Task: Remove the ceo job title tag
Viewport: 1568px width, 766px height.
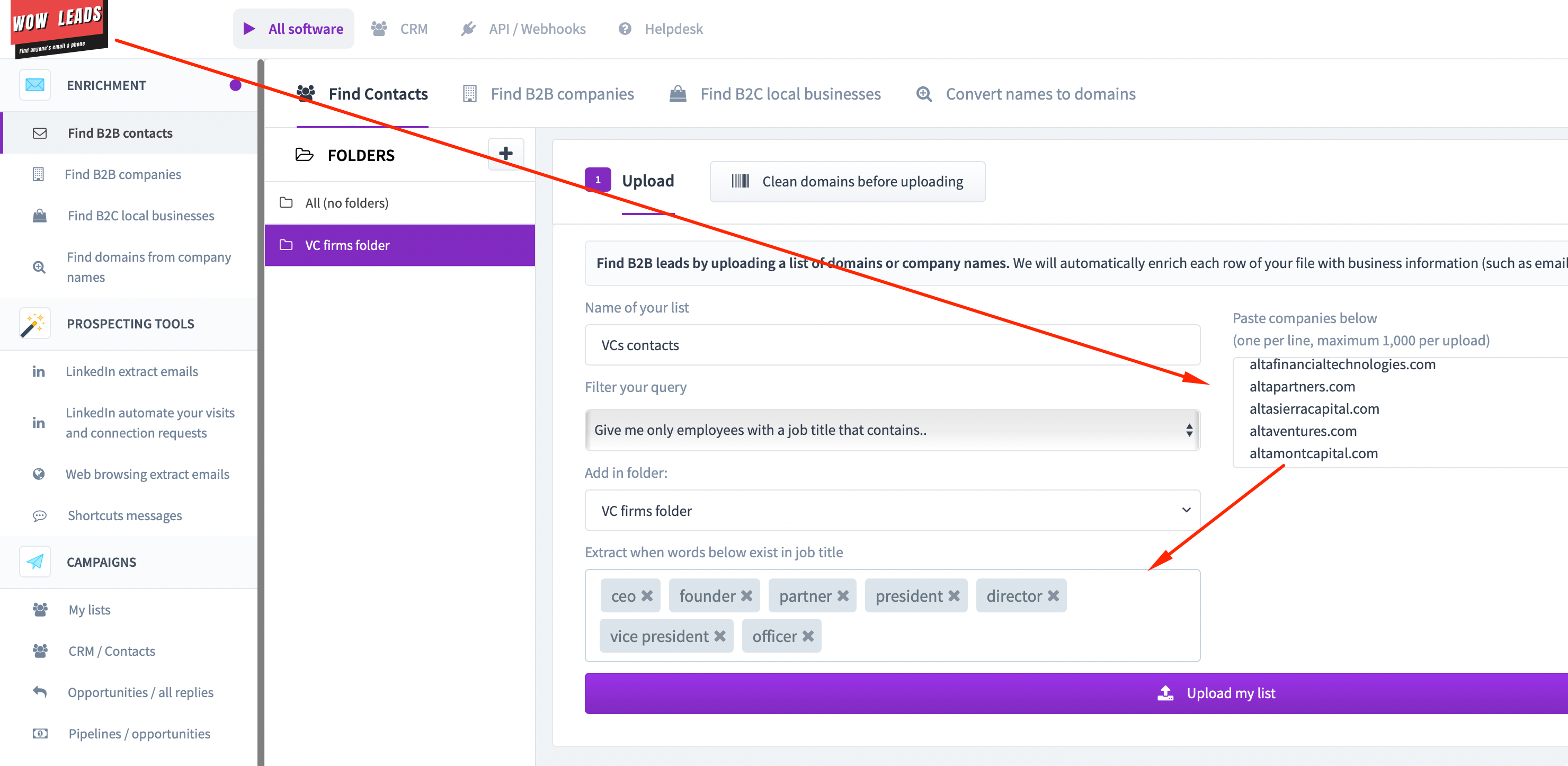Action: point(646,596)
